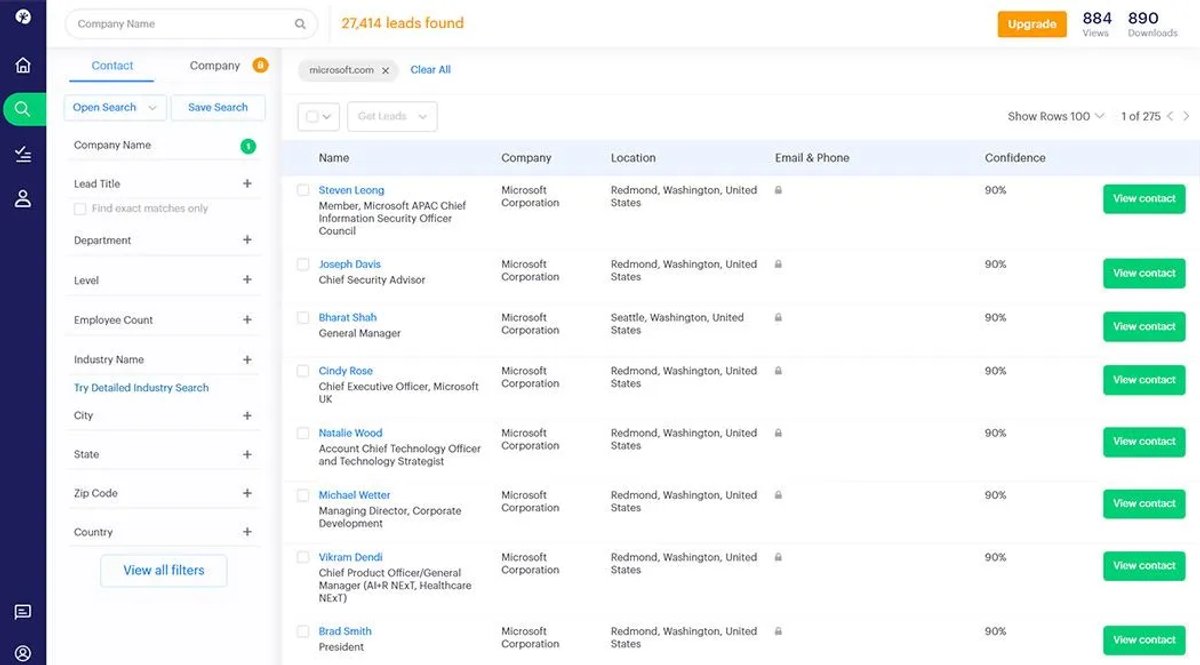Check the Joseph Davis row checkbox
This screenshot has height=665, width=1200.
tap(303, 264)
